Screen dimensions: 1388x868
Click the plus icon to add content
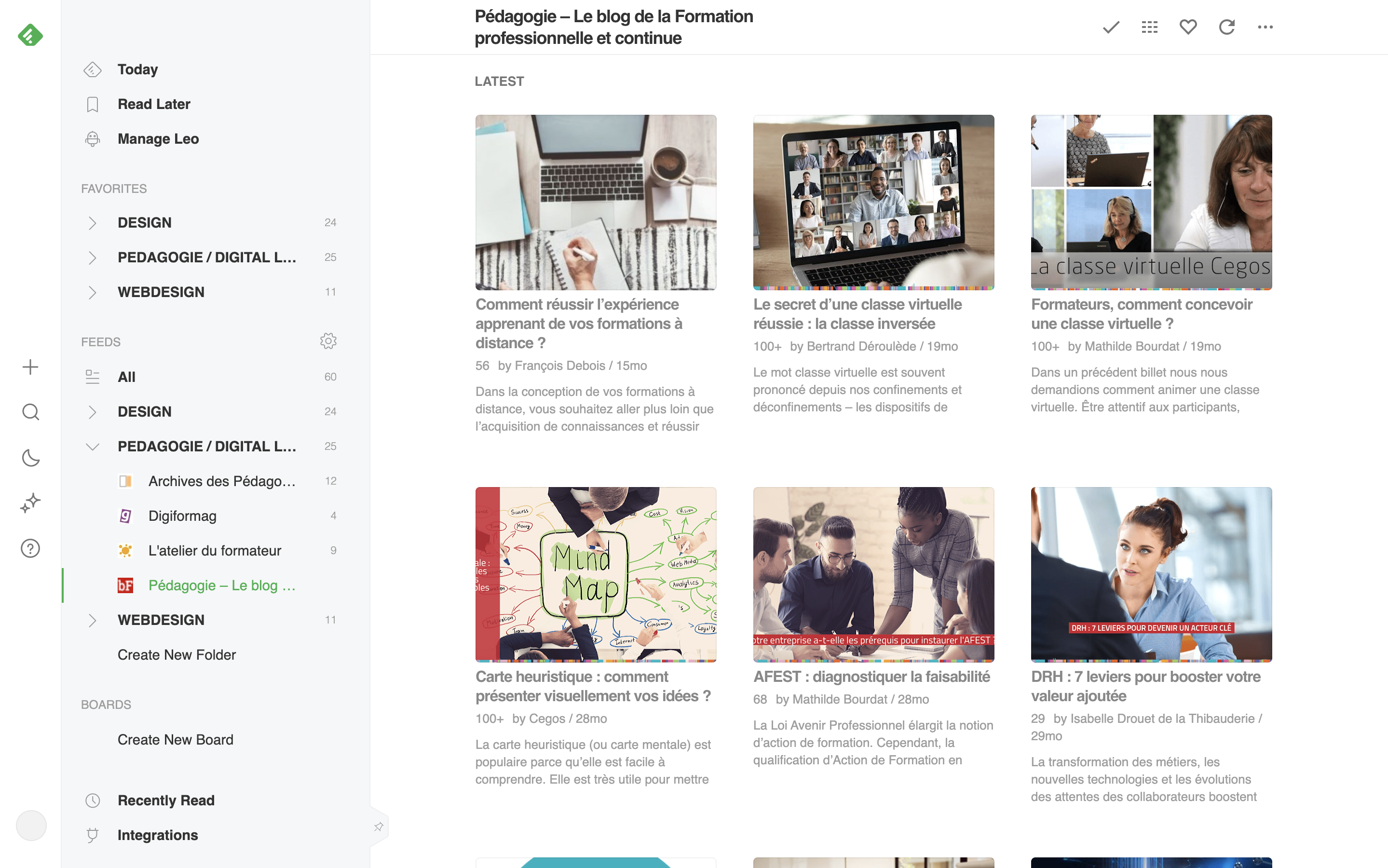click(30, 367)
